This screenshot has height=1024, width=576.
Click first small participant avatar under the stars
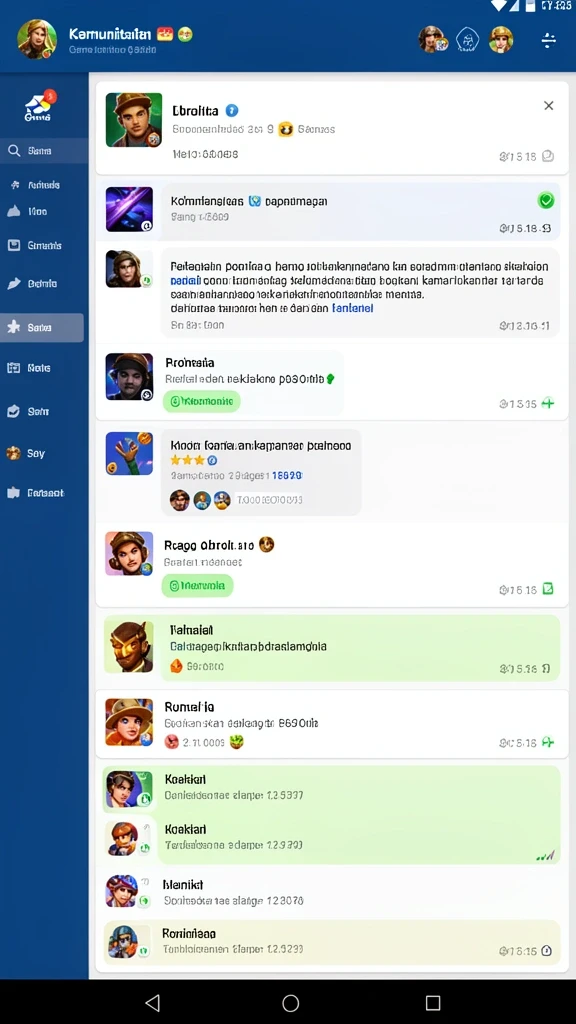(180, 500)
